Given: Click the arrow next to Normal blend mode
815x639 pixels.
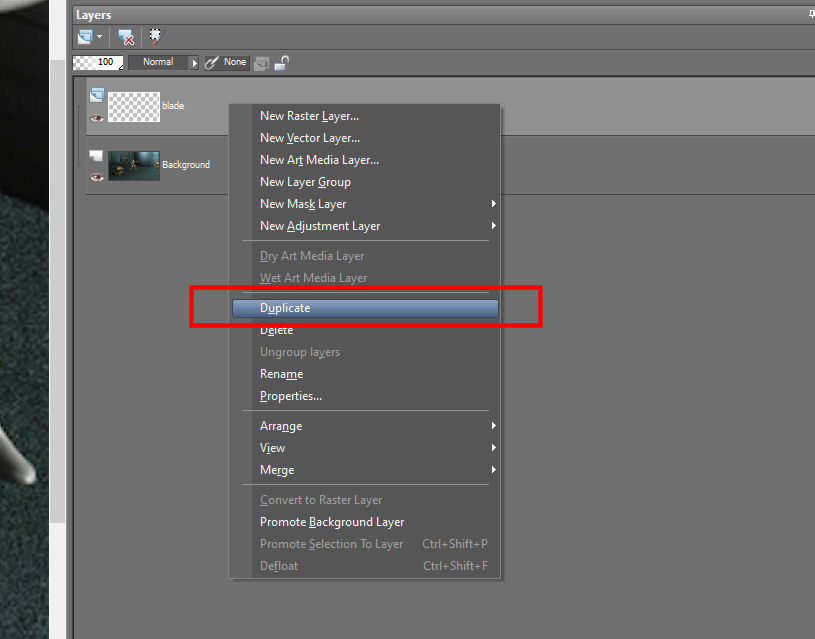Looking at the screenshot, I should [x=194, y=63].
